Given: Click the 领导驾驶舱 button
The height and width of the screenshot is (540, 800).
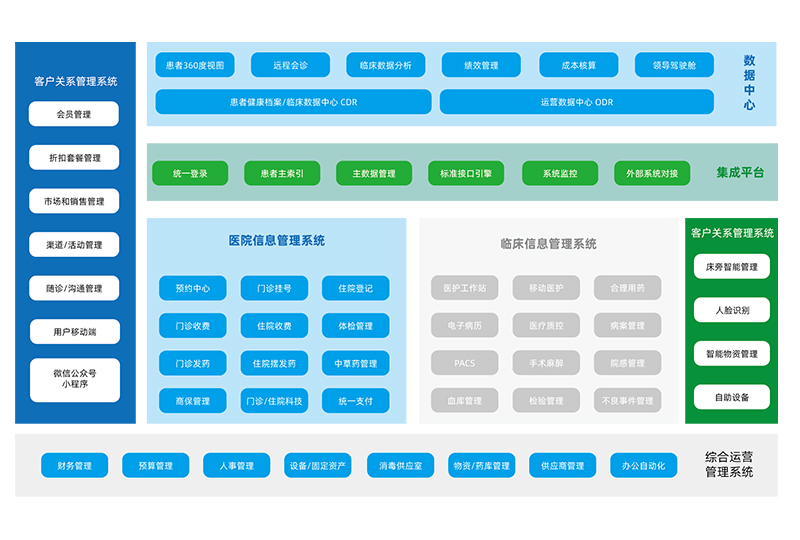Looking at the screenshot, I should click(674, 65).
